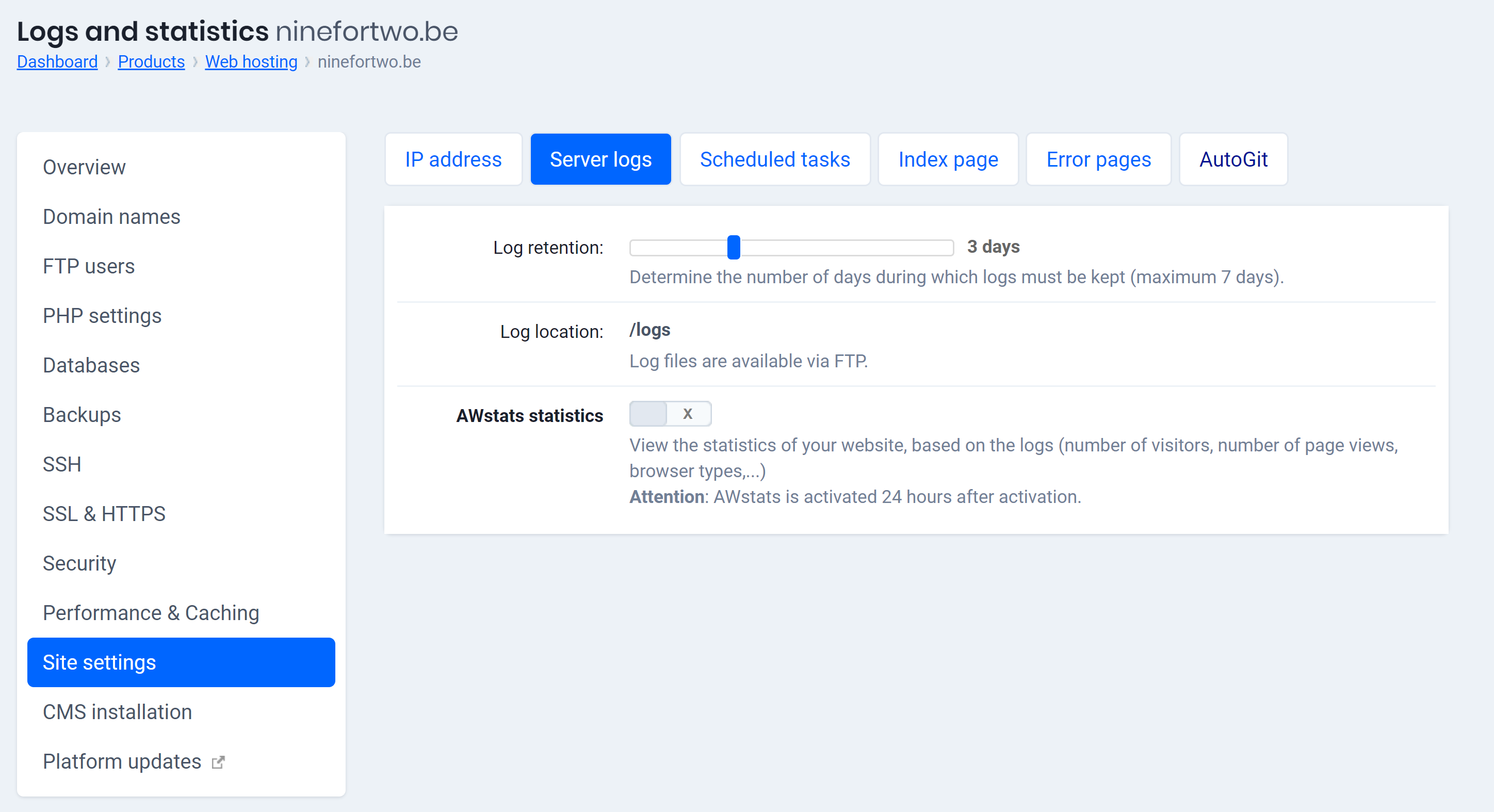This screenshot has width=1494, height=812.
Task: Click the 'AWstats statistics' label
Action: pyautogui.click(x=529, y=415)
